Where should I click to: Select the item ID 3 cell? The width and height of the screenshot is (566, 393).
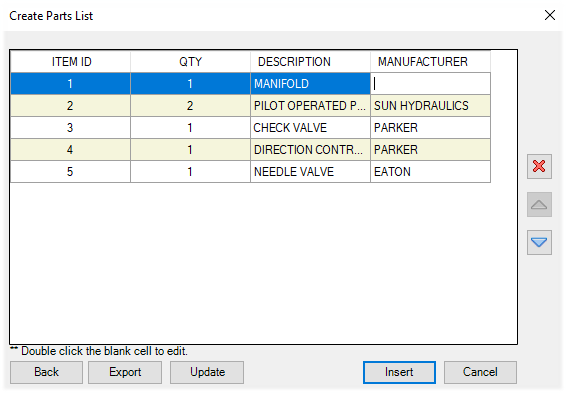tap(71, 128)
